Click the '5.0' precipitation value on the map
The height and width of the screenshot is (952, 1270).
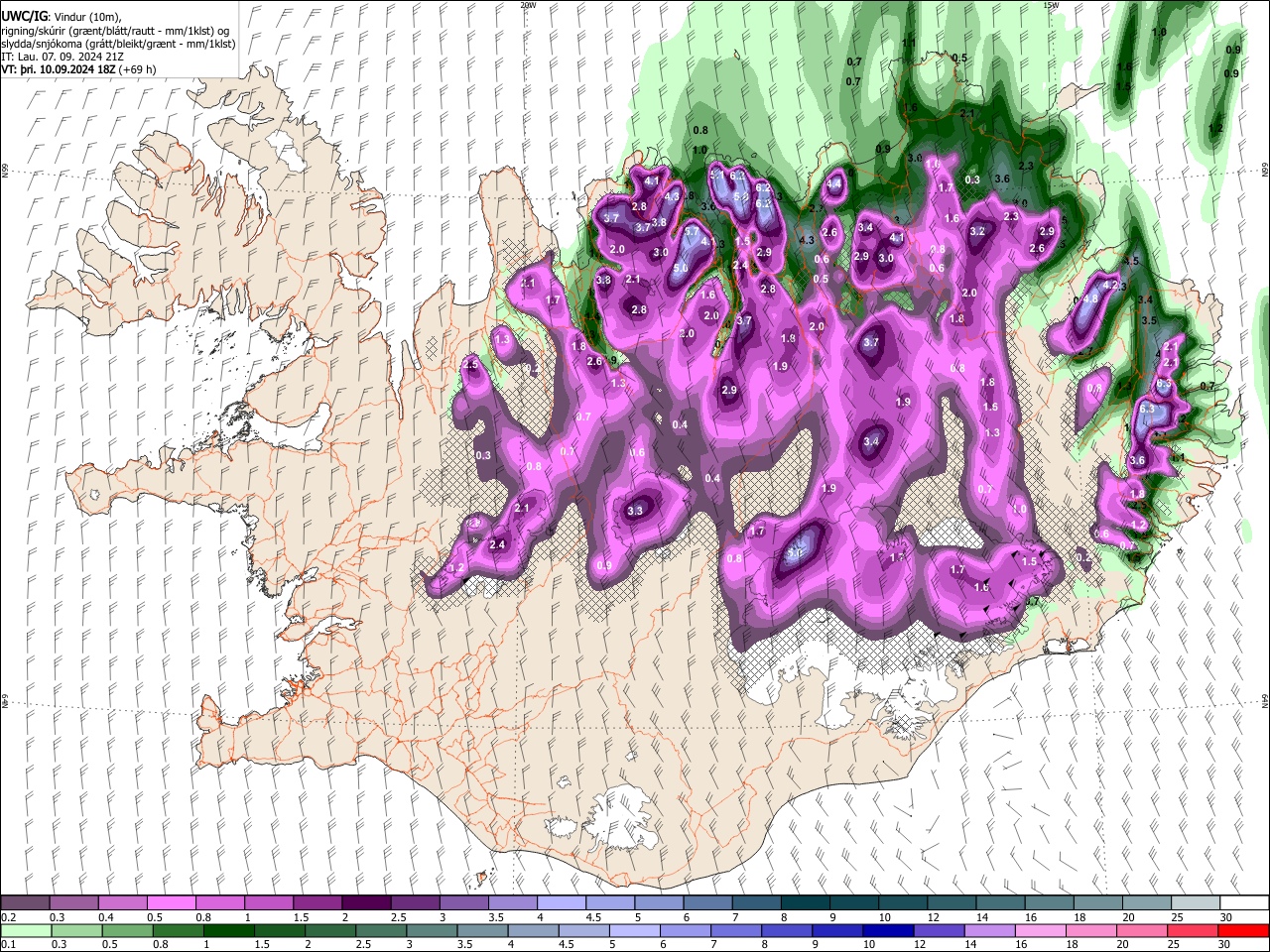[x=681, y=269]
